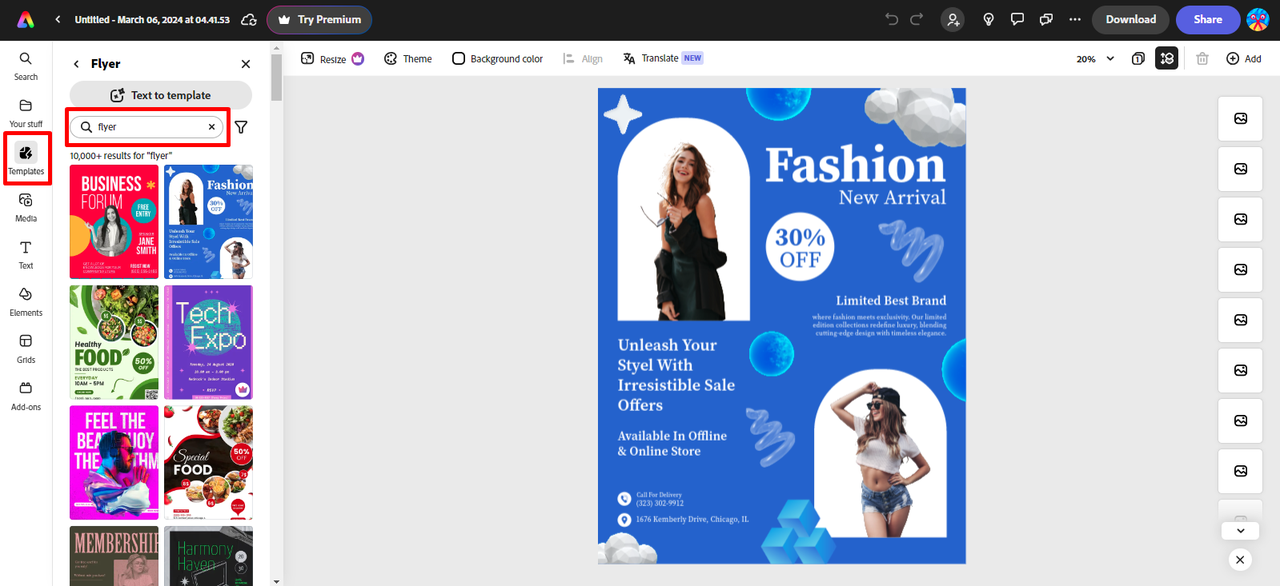Open the Resize tool

[332, 59]
